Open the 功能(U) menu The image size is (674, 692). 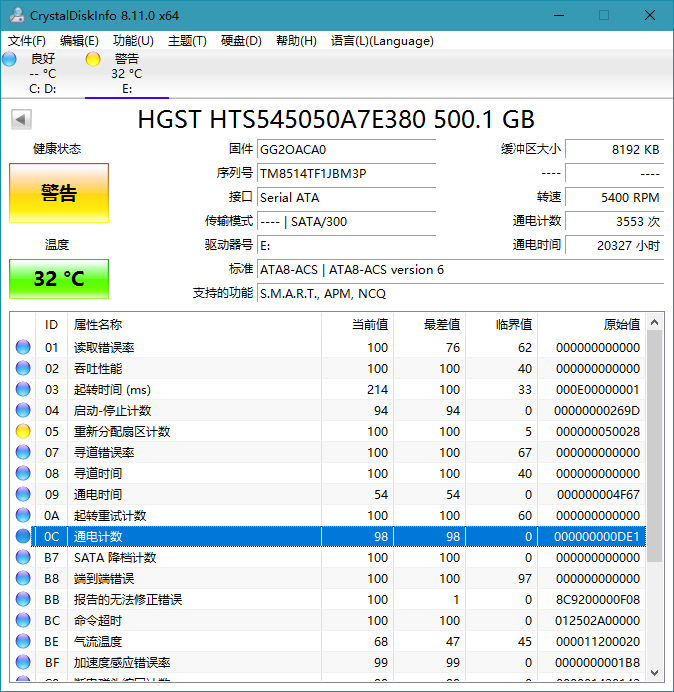click(x=133, y=41)
